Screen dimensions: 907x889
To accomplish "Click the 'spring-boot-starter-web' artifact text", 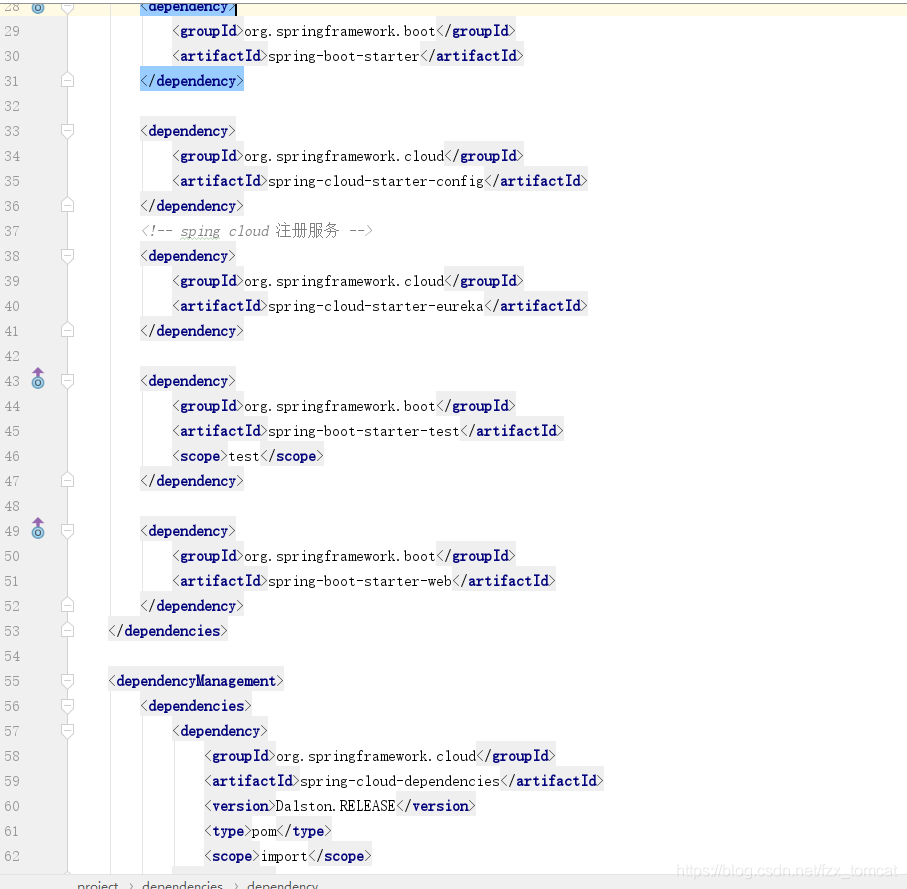I will tap(360, 581).
